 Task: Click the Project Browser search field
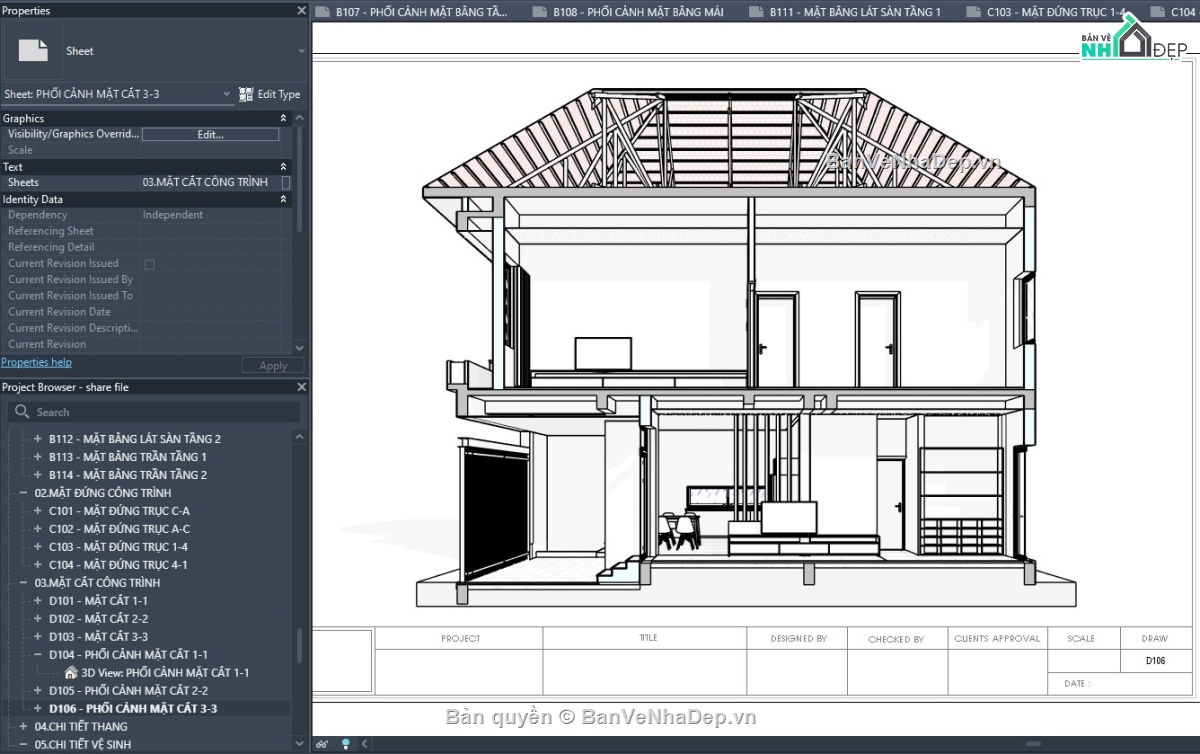[x=155, y=412]
